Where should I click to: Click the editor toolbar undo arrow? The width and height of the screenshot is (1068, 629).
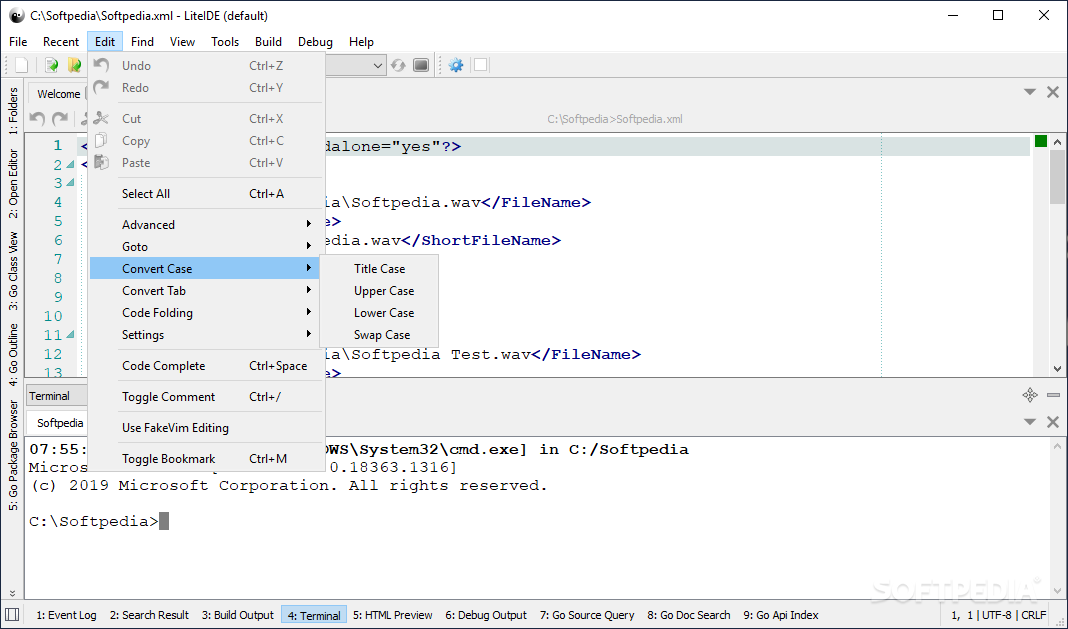tap(37, 119)
